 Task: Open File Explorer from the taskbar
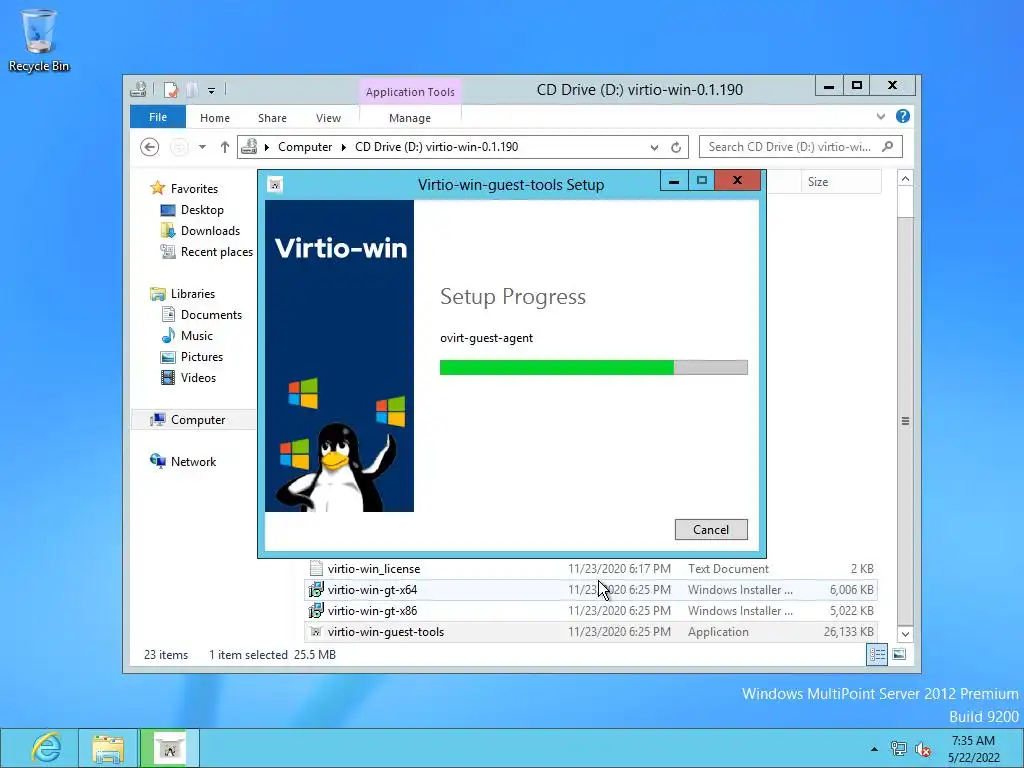click(108, 748)
